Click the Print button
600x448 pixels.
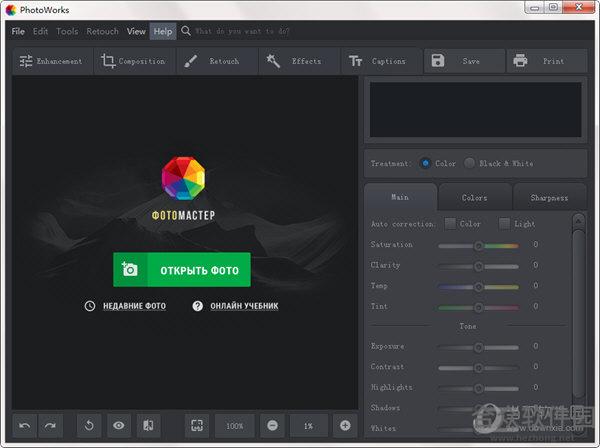click(x=547, y=61)
